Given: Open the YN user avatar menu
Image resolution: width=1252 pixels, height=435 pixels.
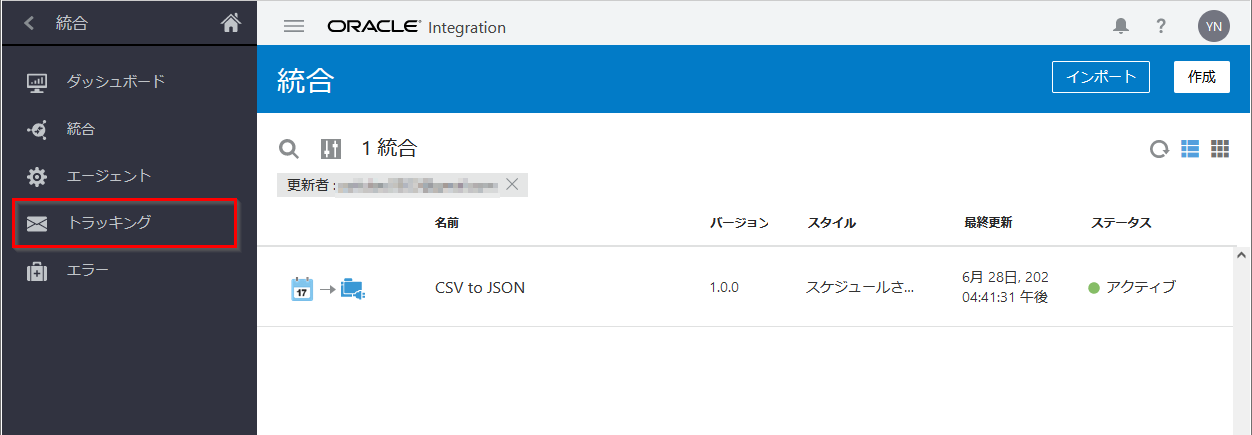Looking at the screenshot, I should coord(1213,27).
